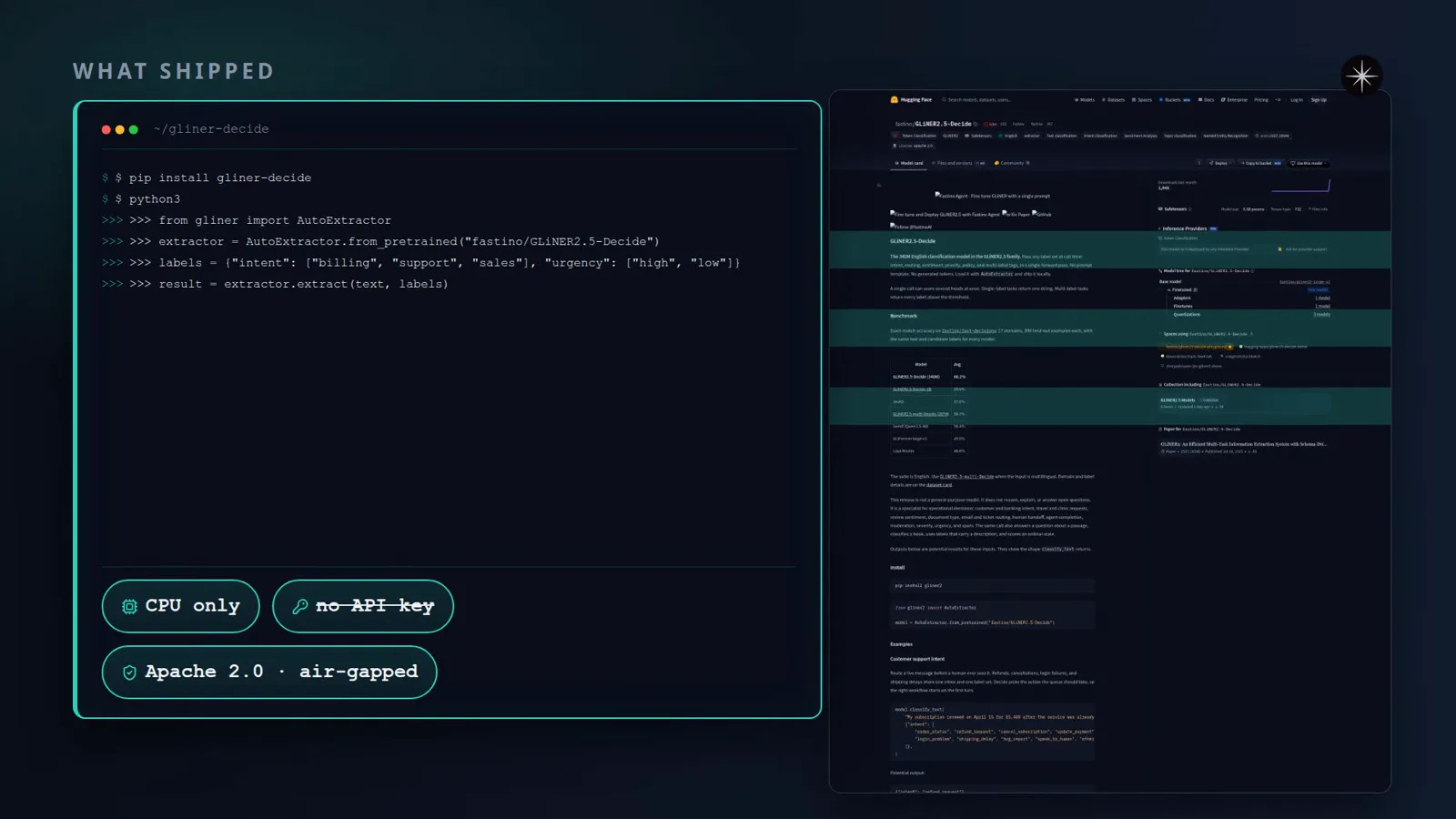The image size is (1456, 819).
Task: Click the GLiNER2.5-multi-Decide link in benchmark table
Action: click(920, 414)
